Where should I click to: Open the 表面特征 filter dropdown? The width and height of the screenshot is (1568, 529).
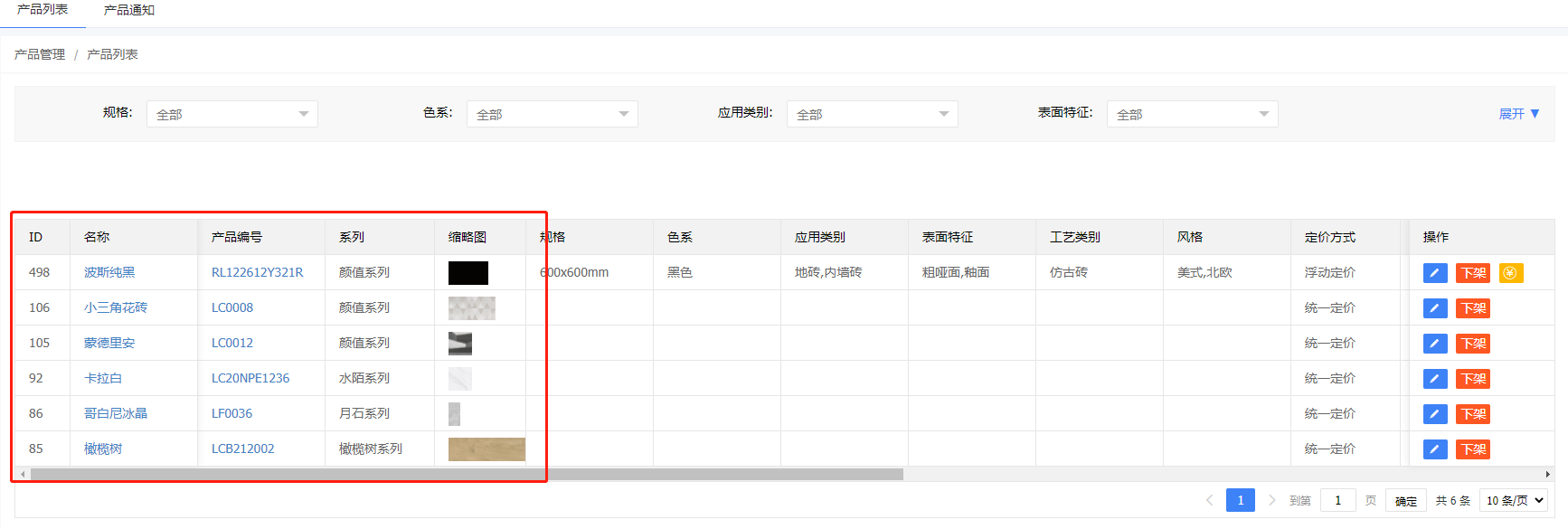pyautogui.click(x=1193, y=114)
